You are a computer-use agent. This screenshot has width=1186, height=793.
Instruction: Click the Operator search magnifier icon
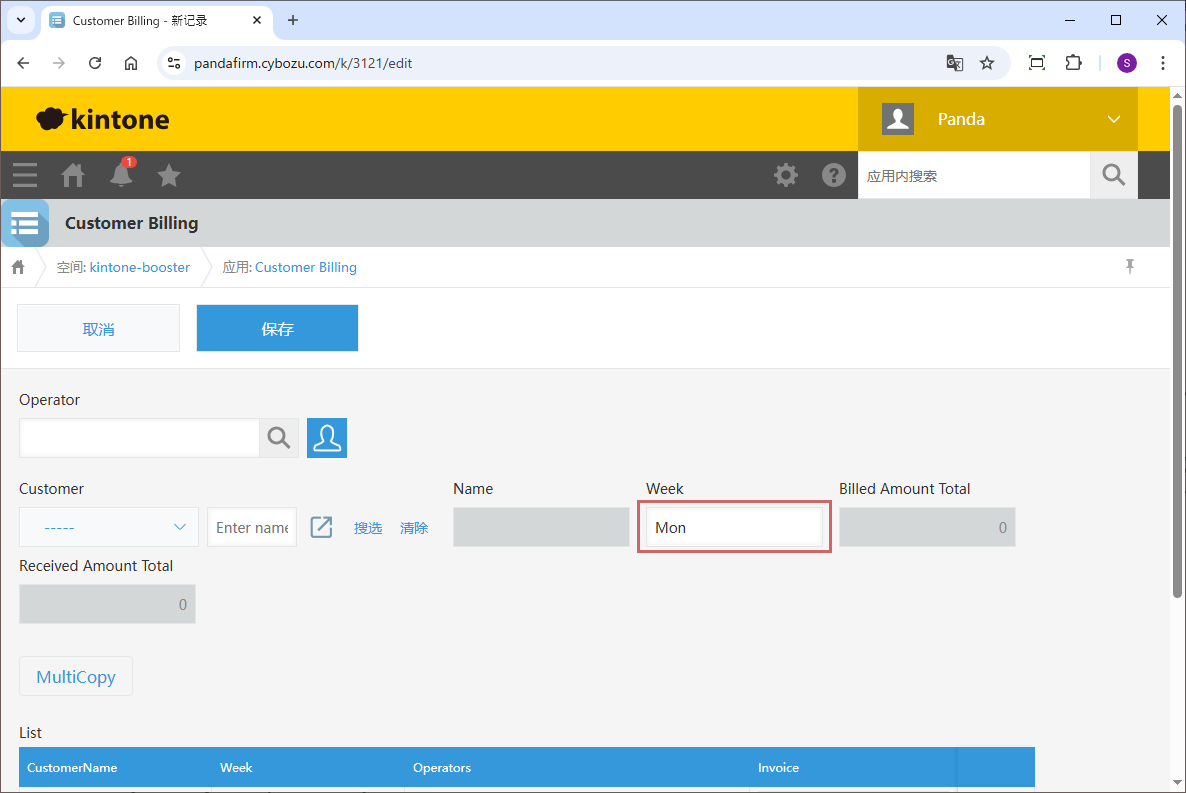coord(279,438)
